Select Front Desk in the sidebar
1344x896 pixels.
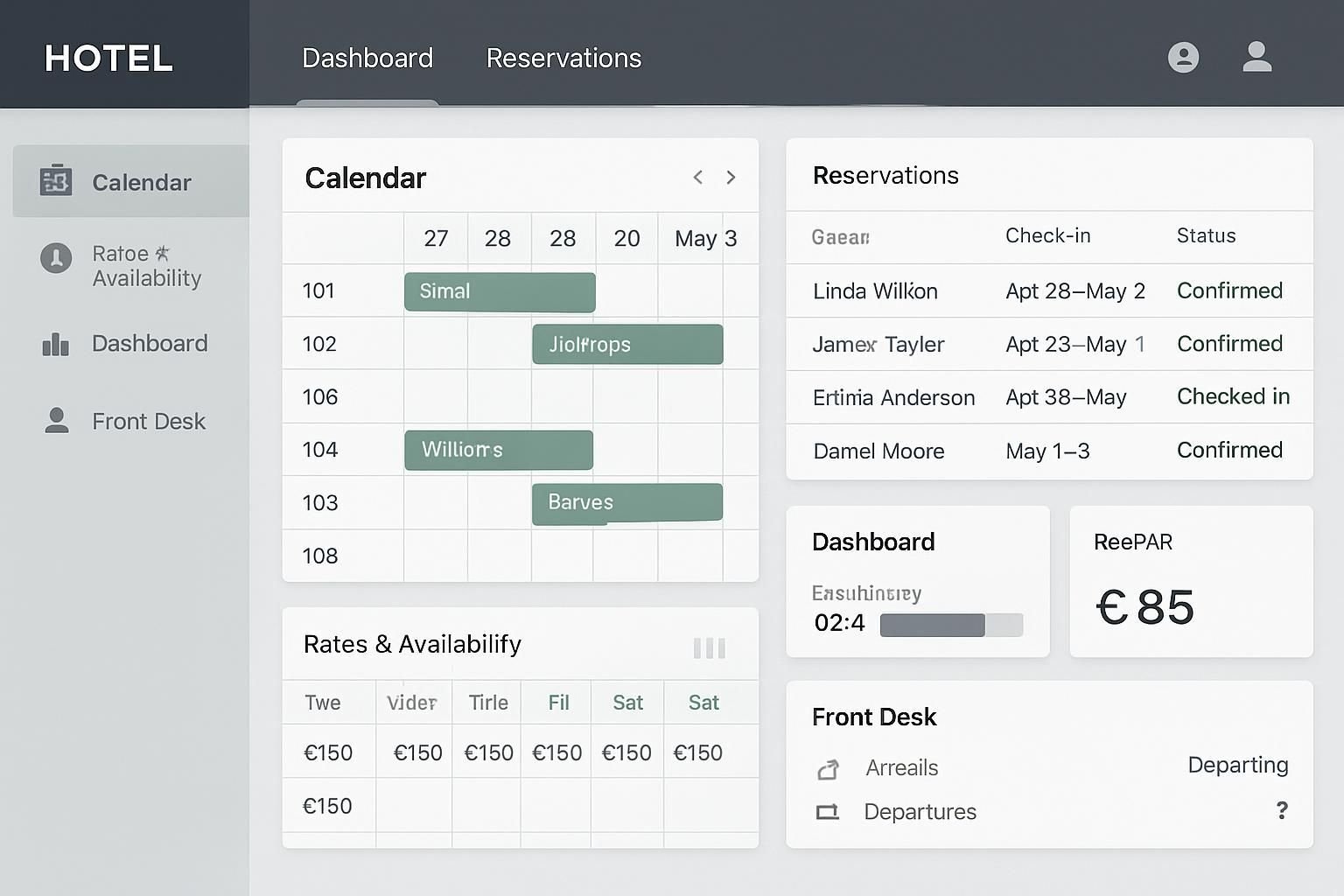pos(149,422)
